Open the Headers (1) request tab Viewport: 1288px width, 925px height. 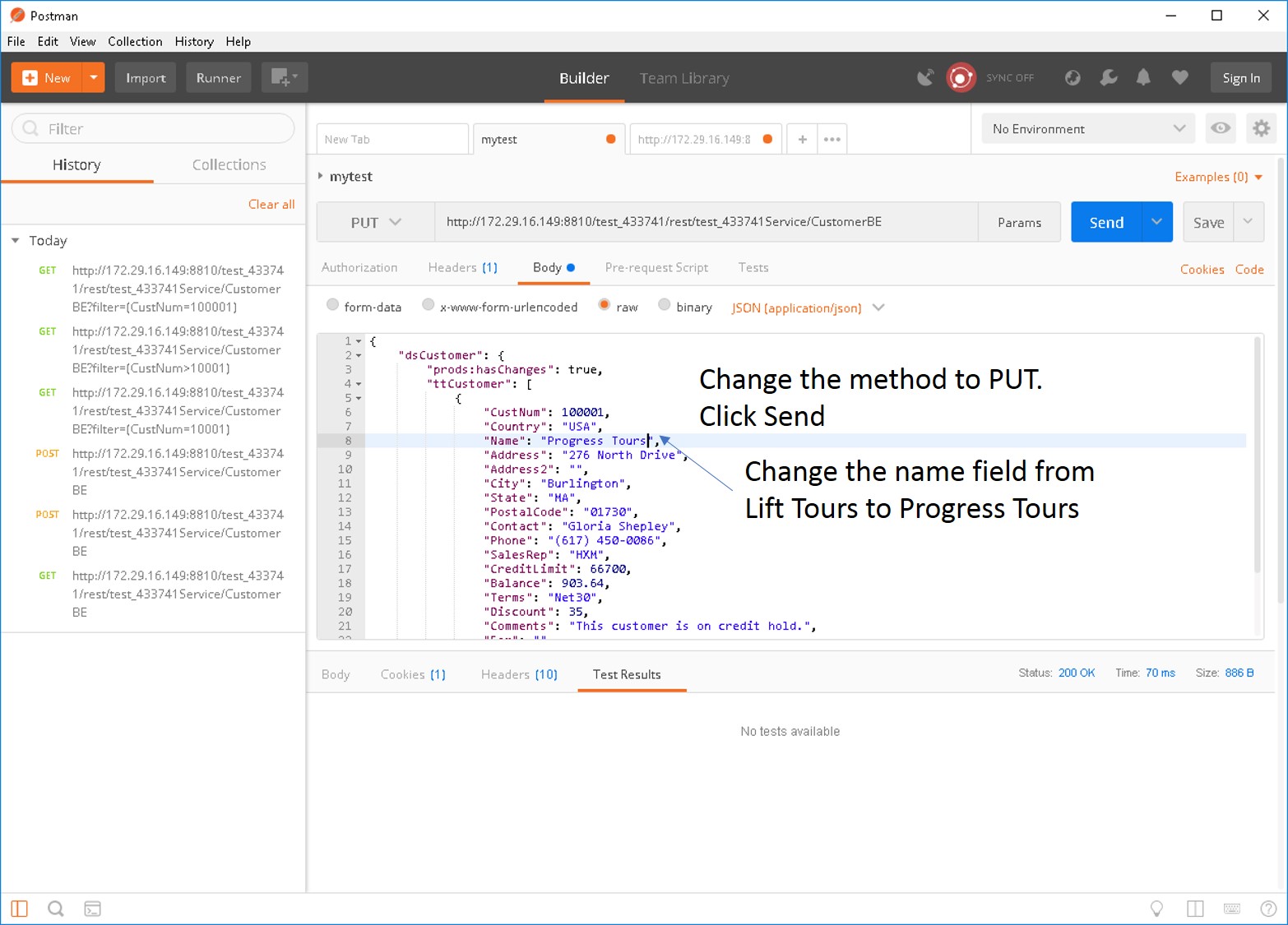point(463,267)
